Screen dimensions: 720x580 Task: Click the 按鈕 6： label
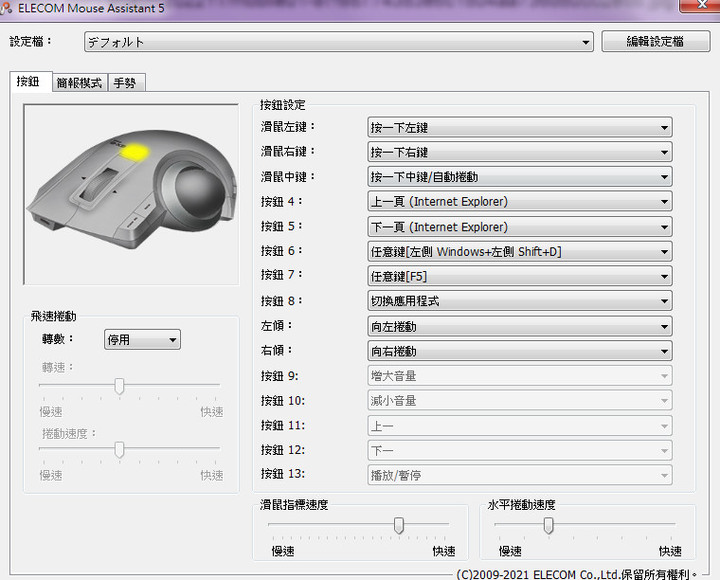click(x=281, y=251)
